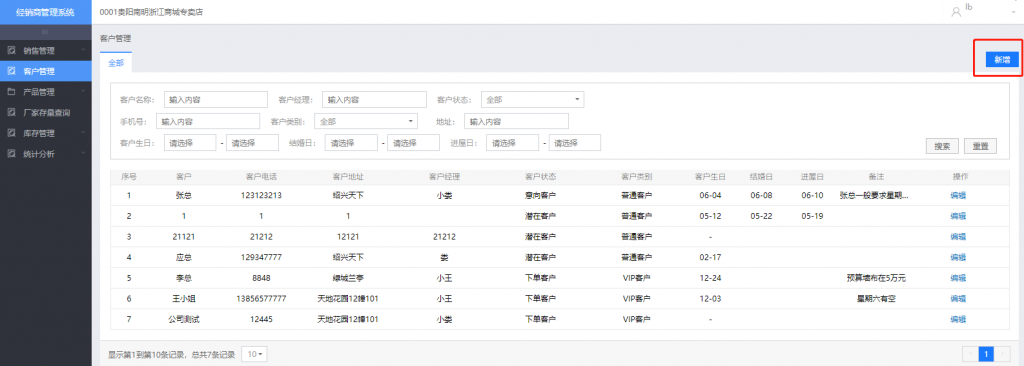Click the 重置 button

pyautogui.click(x=980, y=146)
